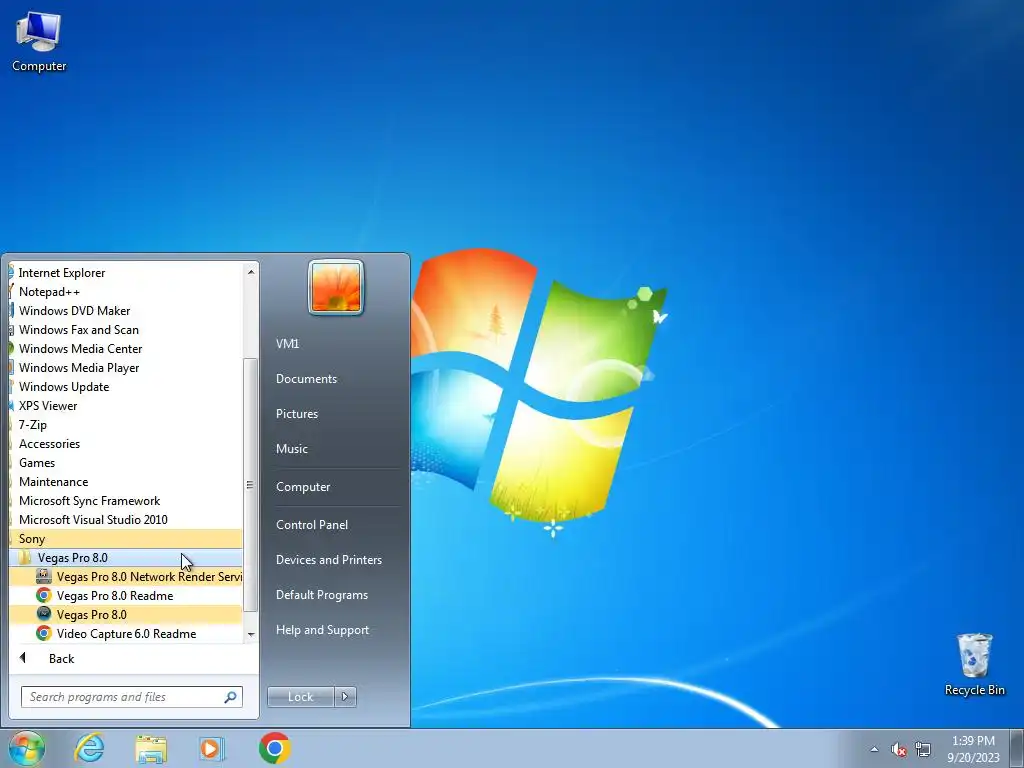Open XPS Viewer
The height and width of the screenshot is (768, 1024).
coord(125,406)
